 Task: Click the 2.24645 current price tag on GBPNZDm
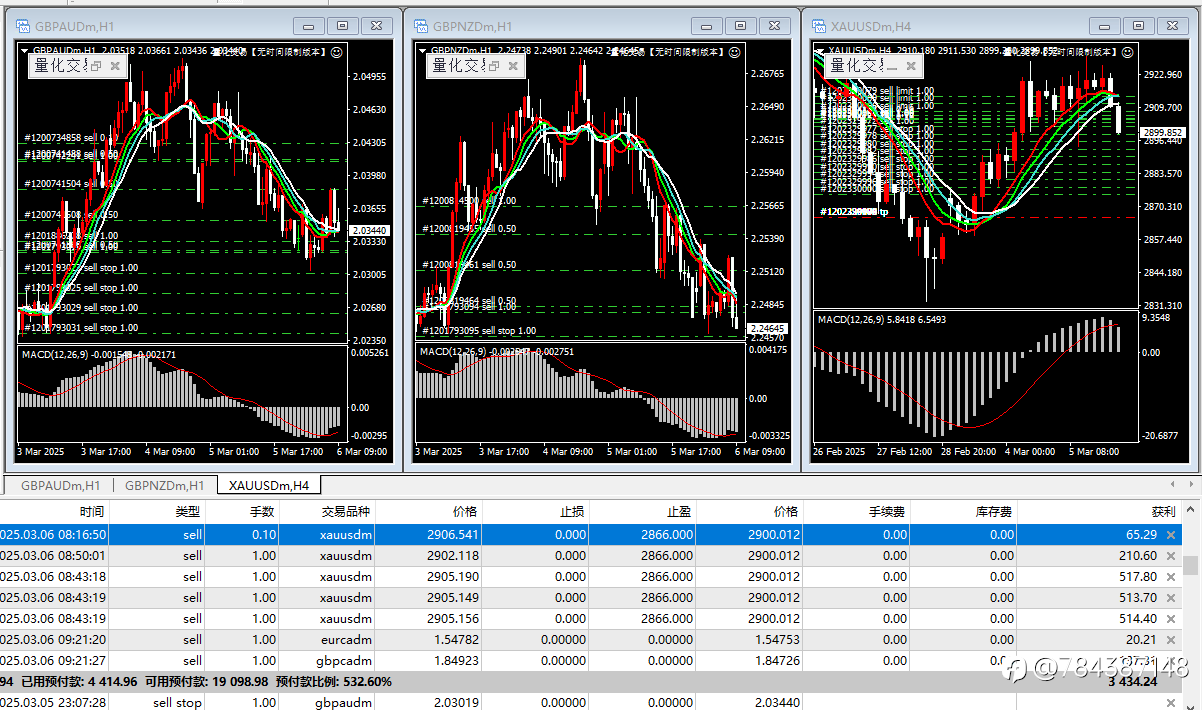point(767,328)
